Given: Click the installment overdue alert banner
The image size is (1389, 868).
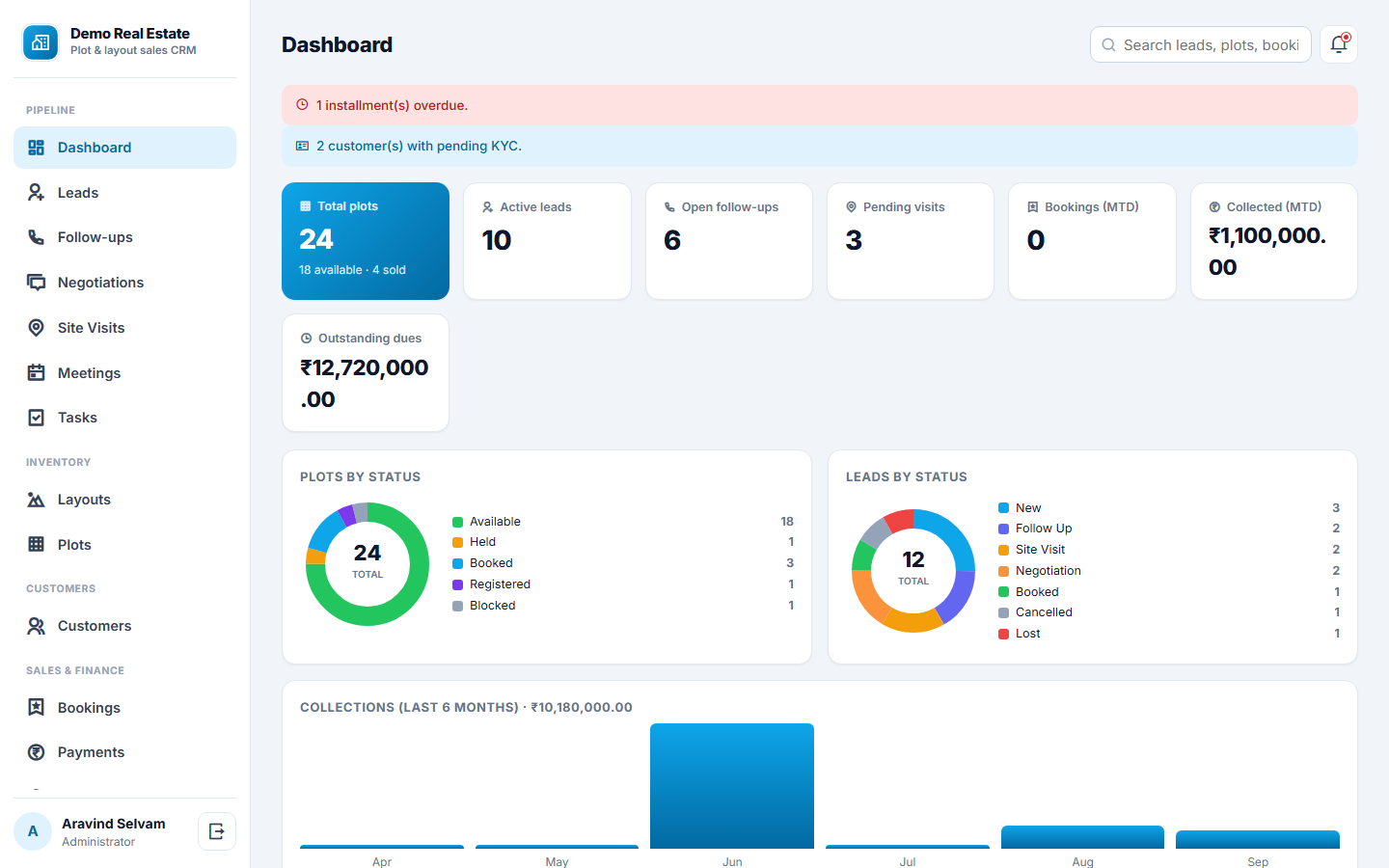Looking at the screenshot, I should coord(820,105).
